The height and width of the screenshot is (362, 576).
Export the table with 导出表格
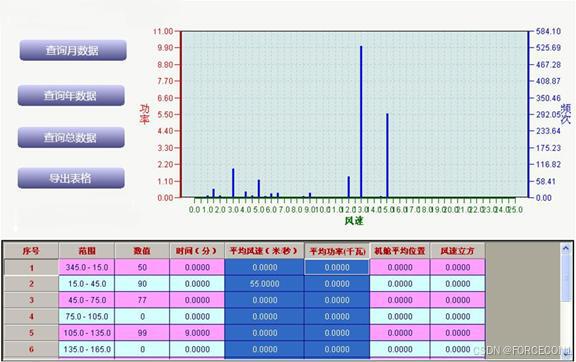click(x=71, y=178)
